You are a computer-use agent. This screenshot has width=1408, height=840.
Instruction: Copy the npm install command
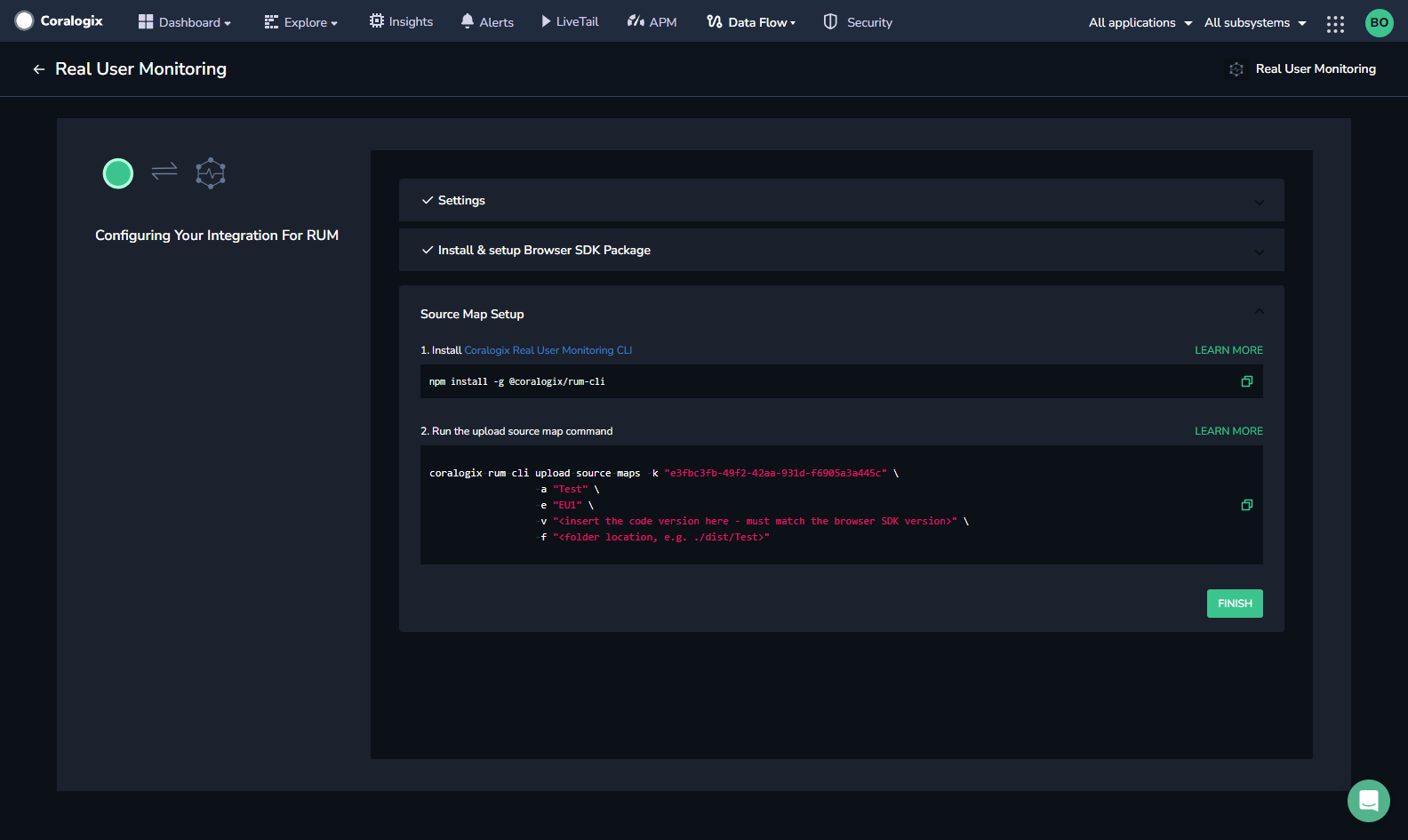coord(1247,381)
